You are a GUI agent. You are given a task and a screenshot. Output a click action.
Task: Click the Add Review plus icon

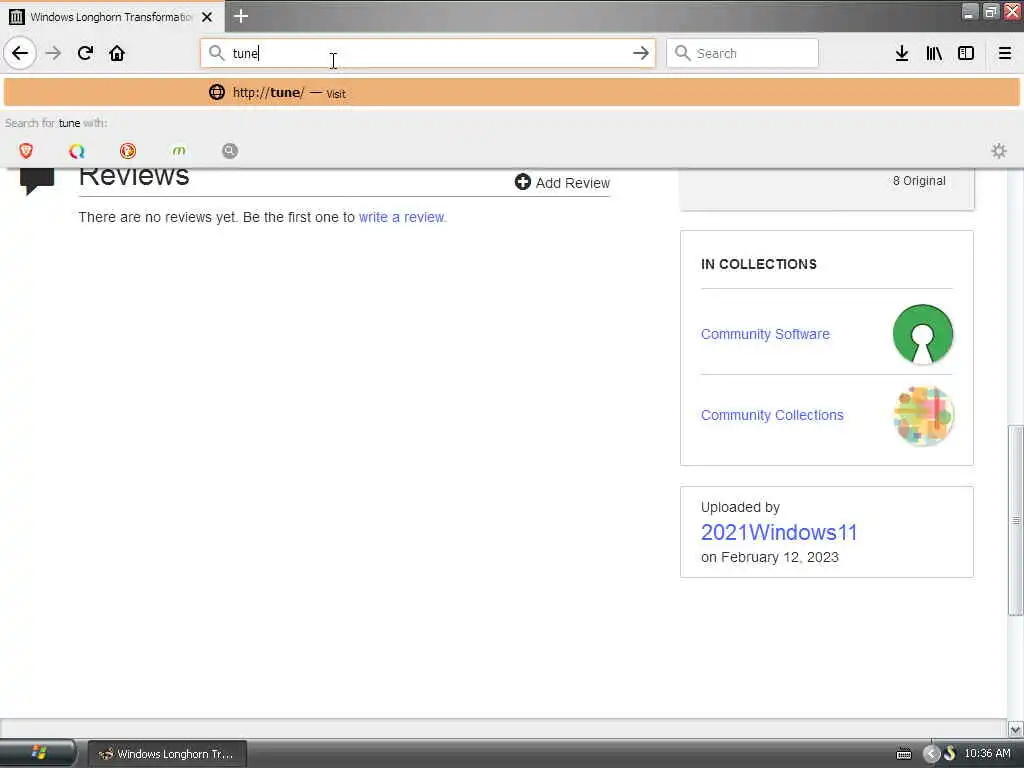click(522, 182)
